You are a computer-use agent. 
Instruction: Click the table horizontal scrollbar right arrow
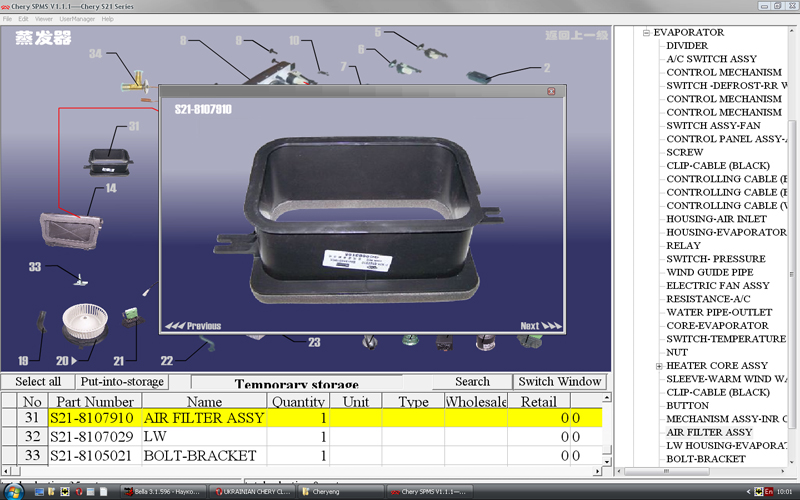coord(597,471)
